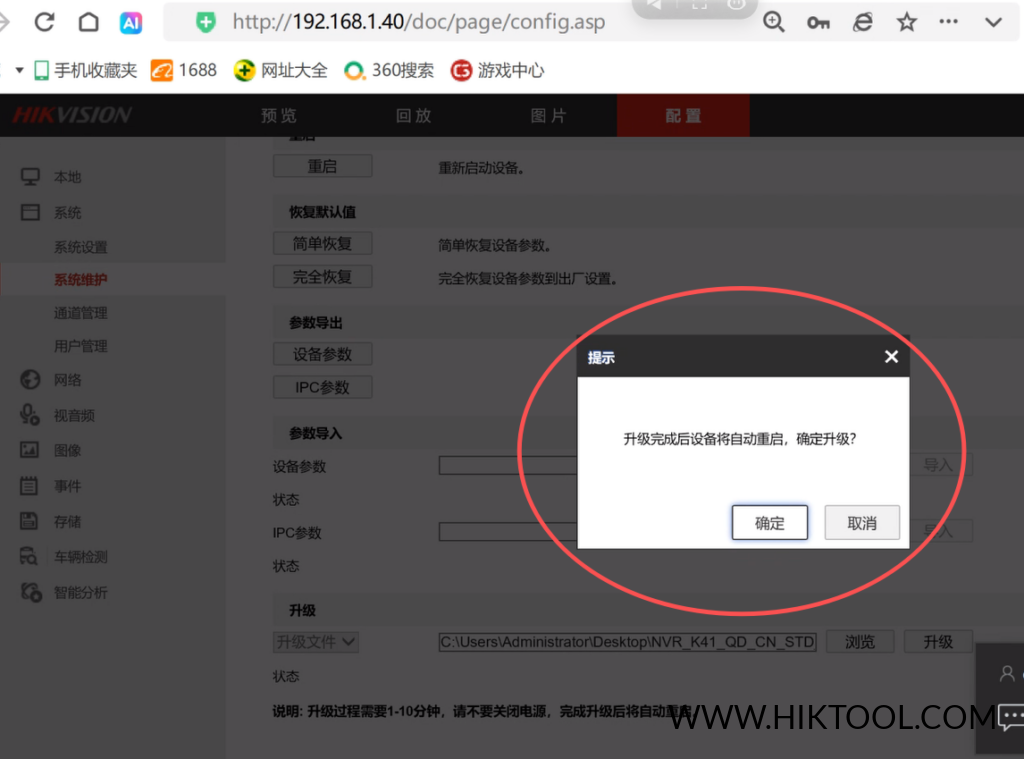1024x759 pixels.
Task: Click the user profile icon
Action: [x=1008, y=673]
